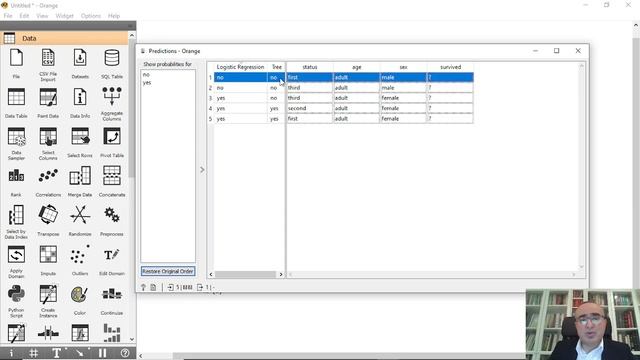This screenshot has width=640, height=360.
Task: Click the status column header
Action: 310,67
